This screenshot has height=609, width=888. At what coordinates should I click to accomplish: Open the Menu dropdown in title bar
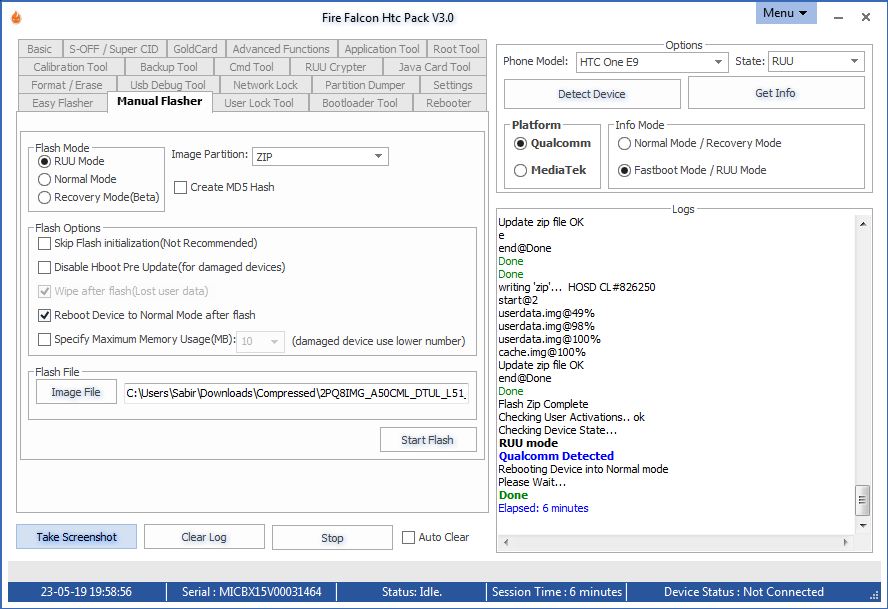point(785,13)
